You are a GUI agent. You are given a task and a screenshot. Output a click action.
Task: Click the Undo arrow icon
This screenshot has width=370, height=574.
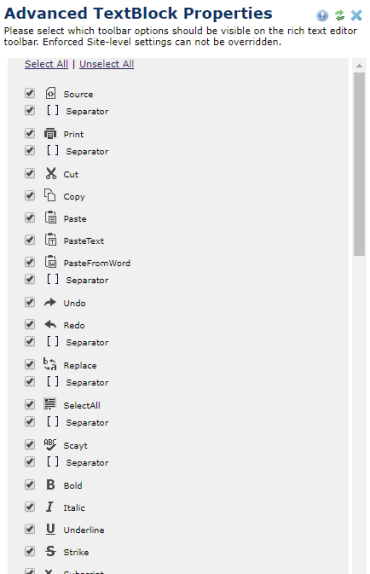[x=50, y=302]
